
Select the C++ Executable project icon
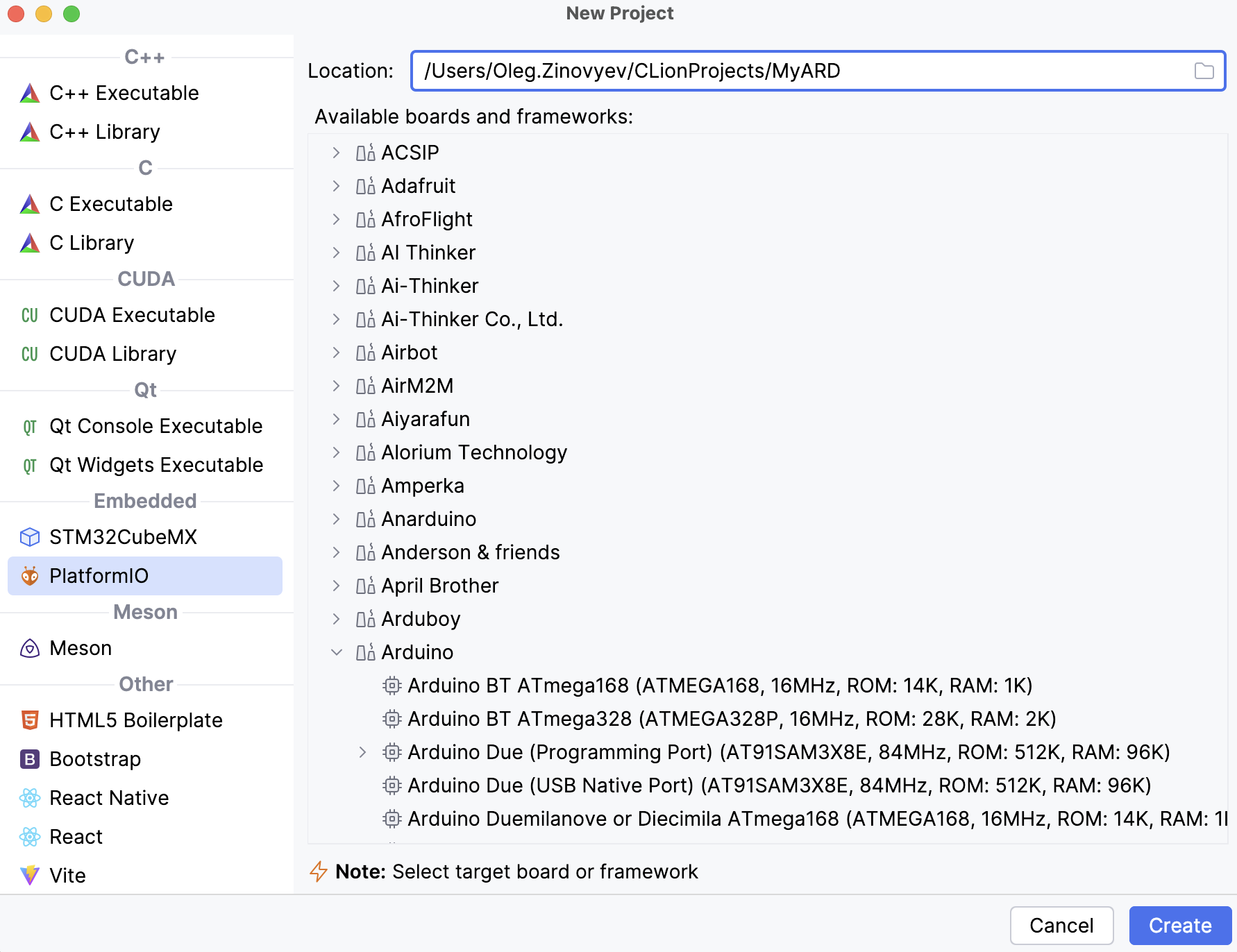point(29,92)
